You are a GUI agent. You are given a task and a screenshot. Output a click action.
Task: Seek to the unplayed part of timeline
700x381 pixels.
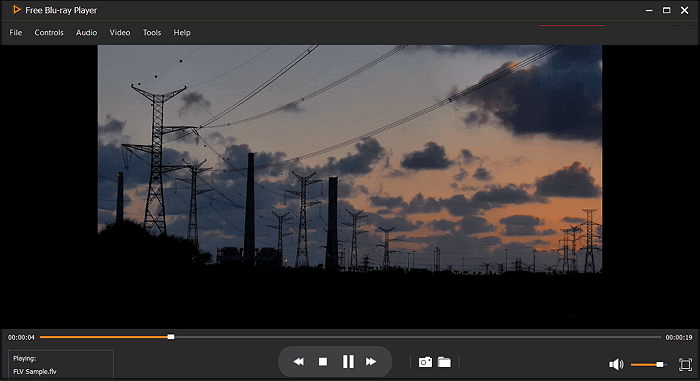click(x=417, y=337)
